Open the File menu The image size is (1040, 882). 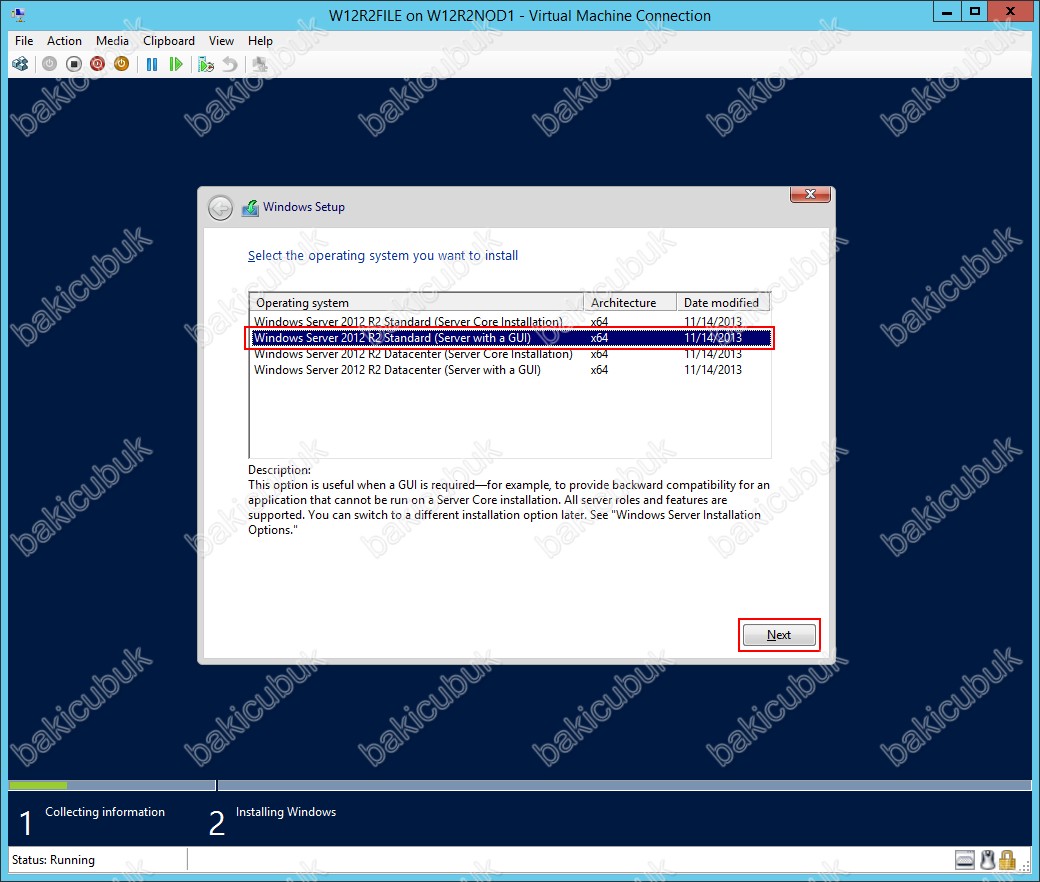point(24,41)
